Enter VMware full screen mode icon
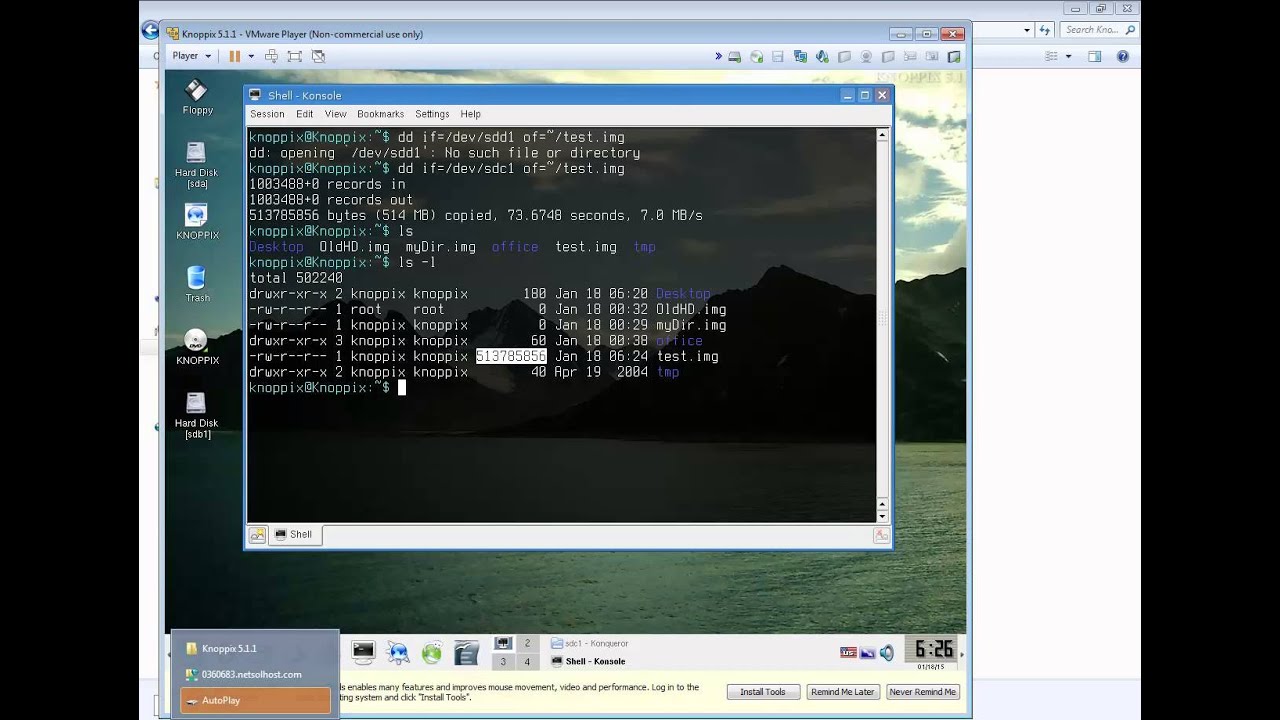1280x720 pixels. coord(294,56)
